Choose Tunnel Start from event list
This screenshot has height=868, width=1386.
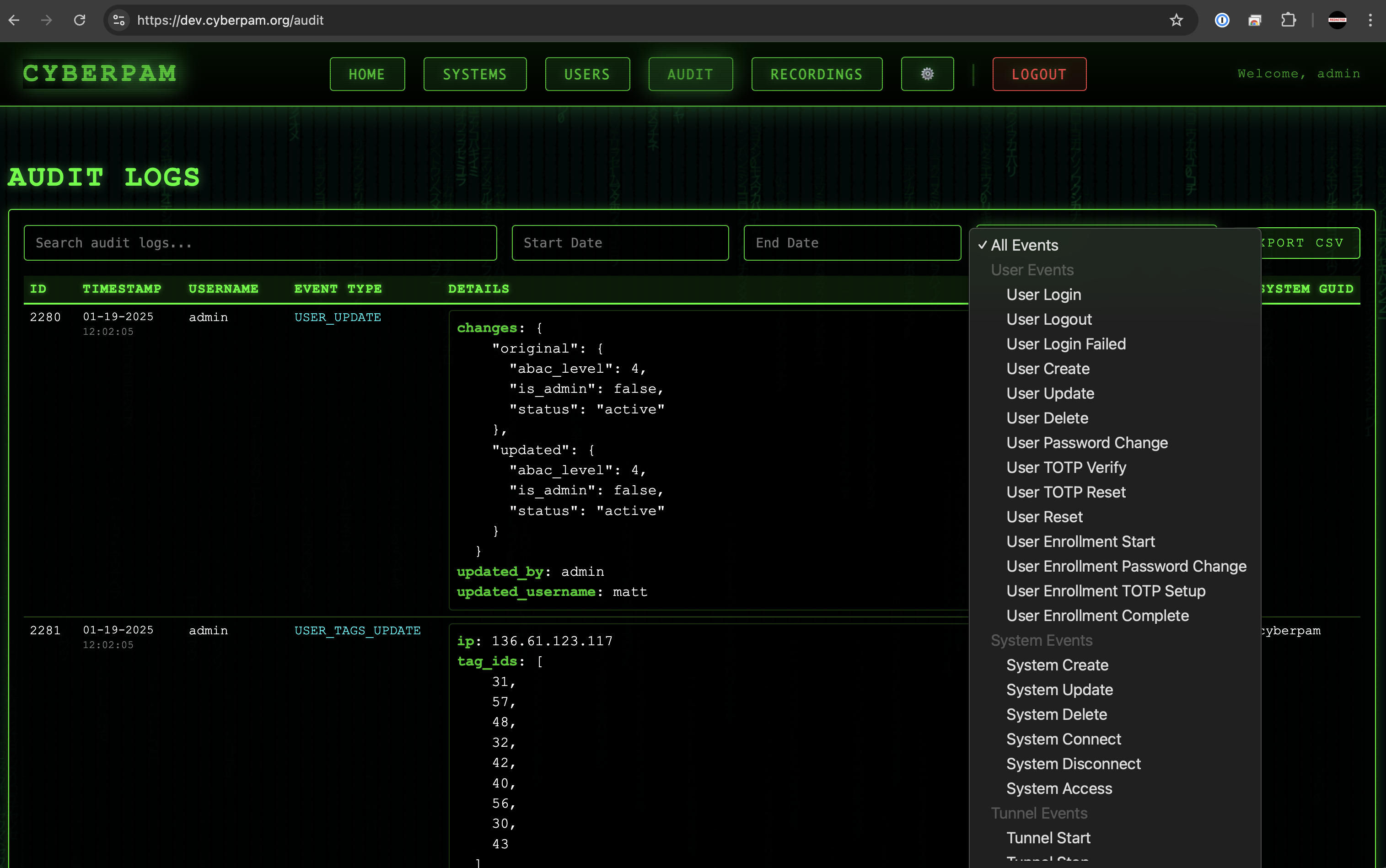[1048, 837]
